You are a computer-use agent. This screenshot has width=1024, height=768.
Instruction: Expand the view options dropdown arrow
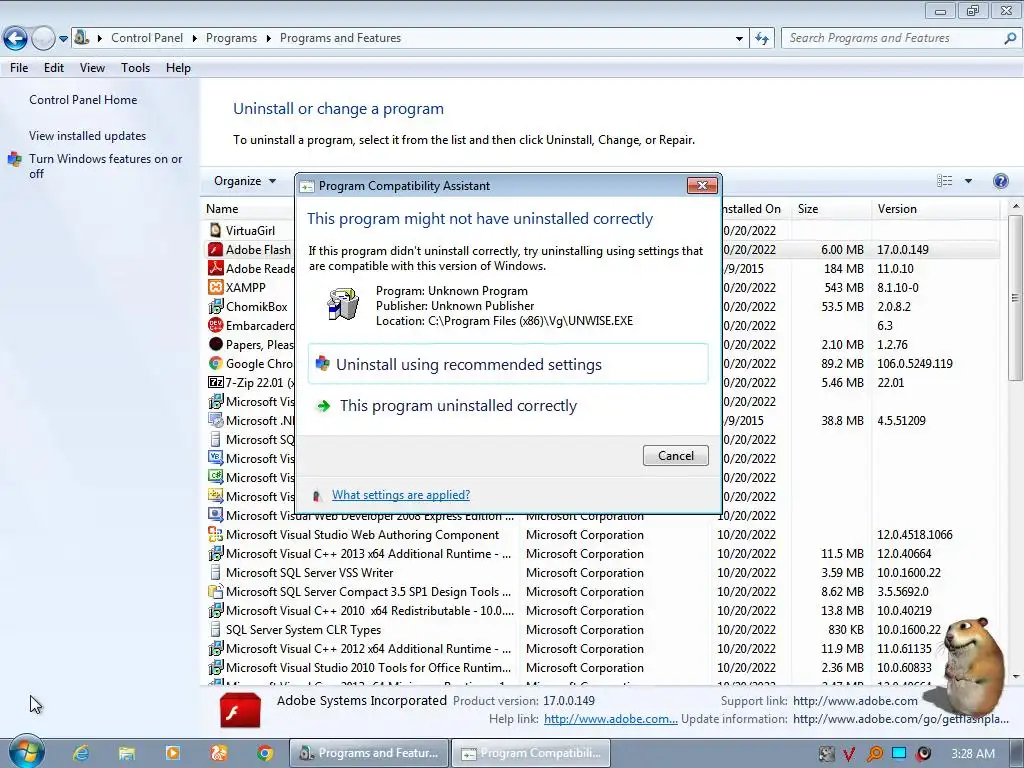pyautogui.click(x=968, y=181)
